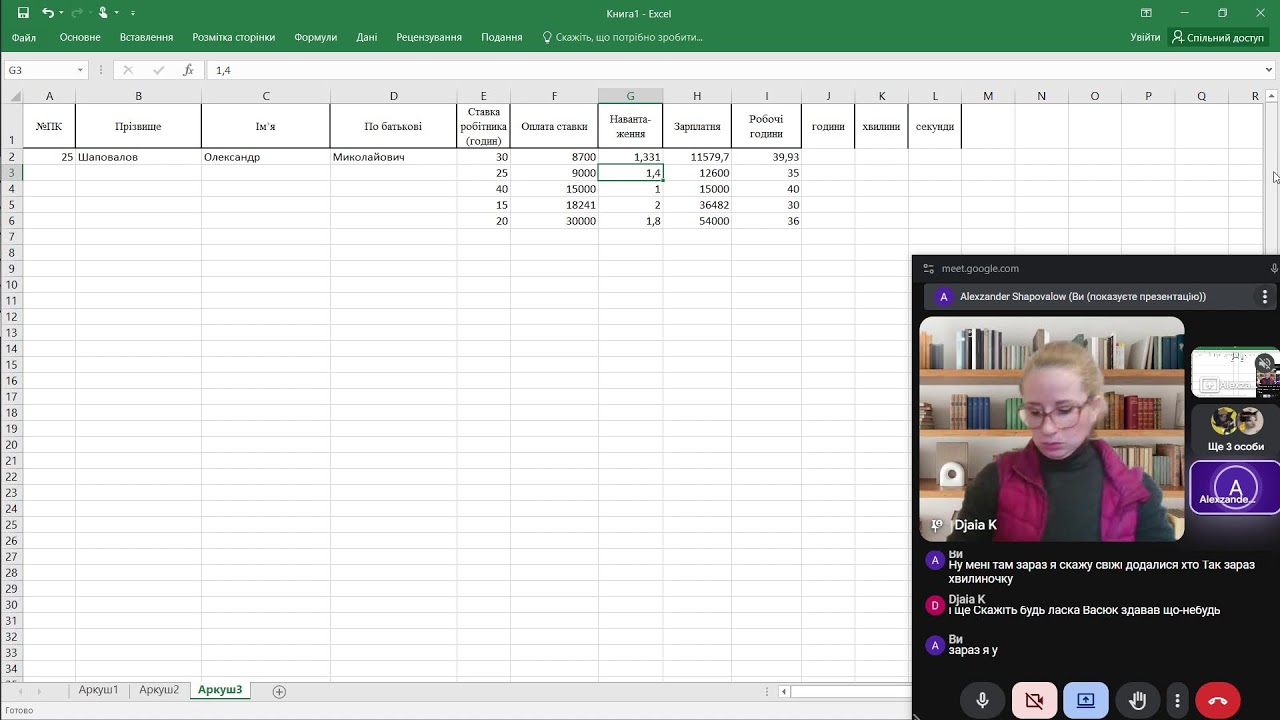
Task: Click the present screen button in Meet
Action: (1085, 701)
